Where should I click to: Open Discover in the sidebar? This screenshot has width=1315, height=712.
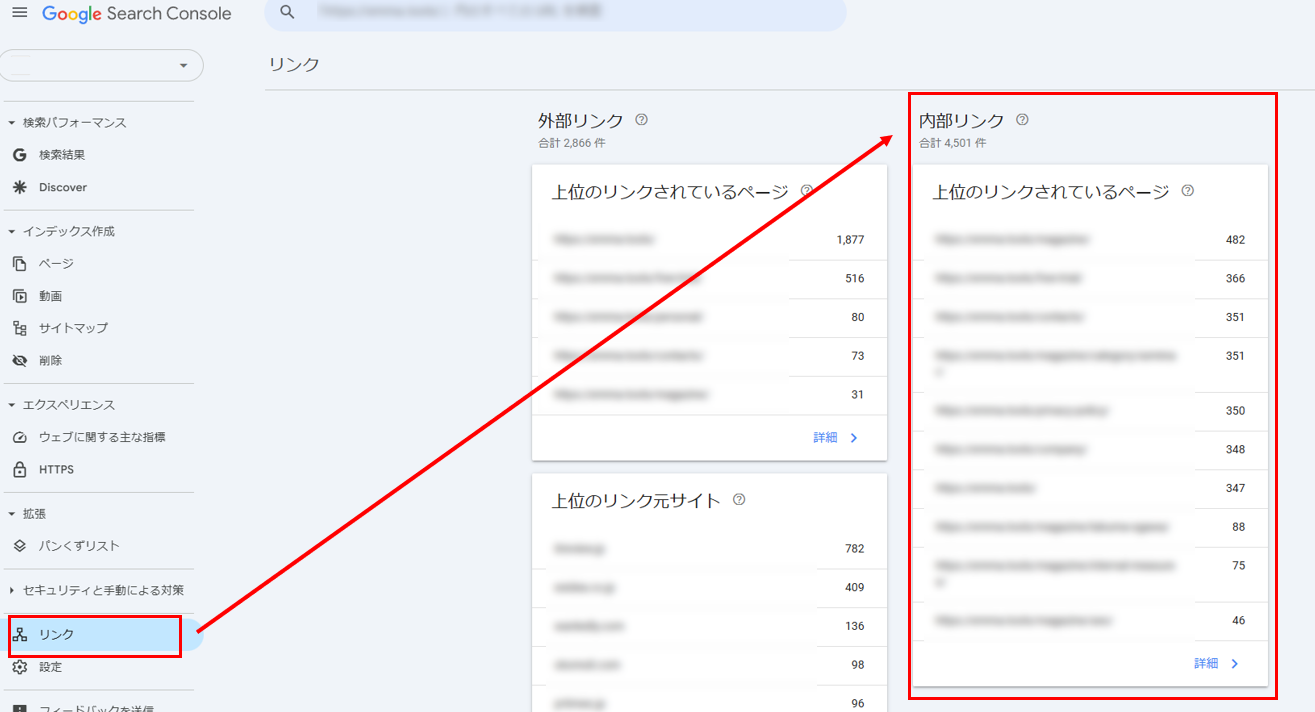click(x=62, y=187)
